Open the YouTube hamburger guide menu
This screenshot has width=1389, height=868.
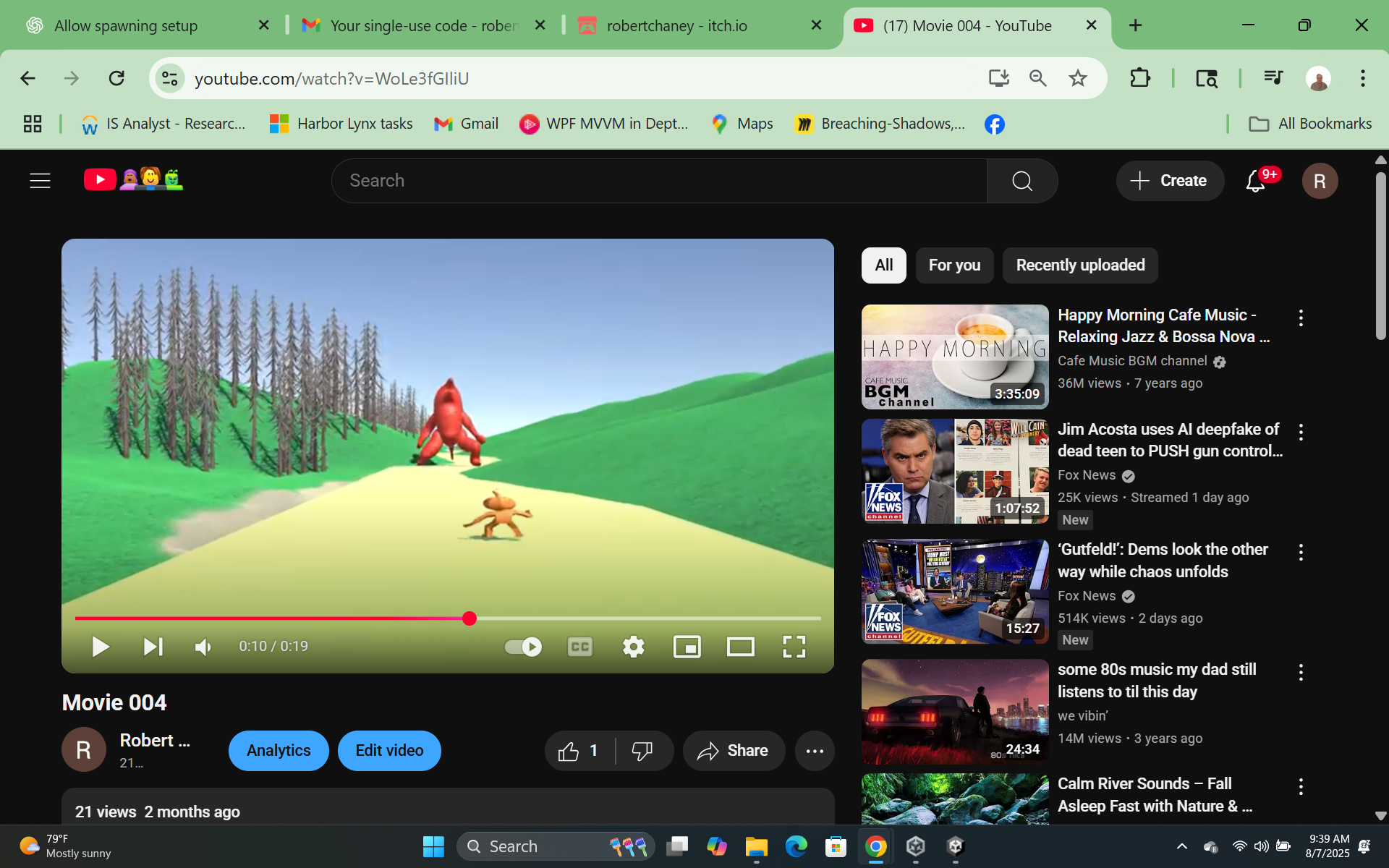pos(41,181)
